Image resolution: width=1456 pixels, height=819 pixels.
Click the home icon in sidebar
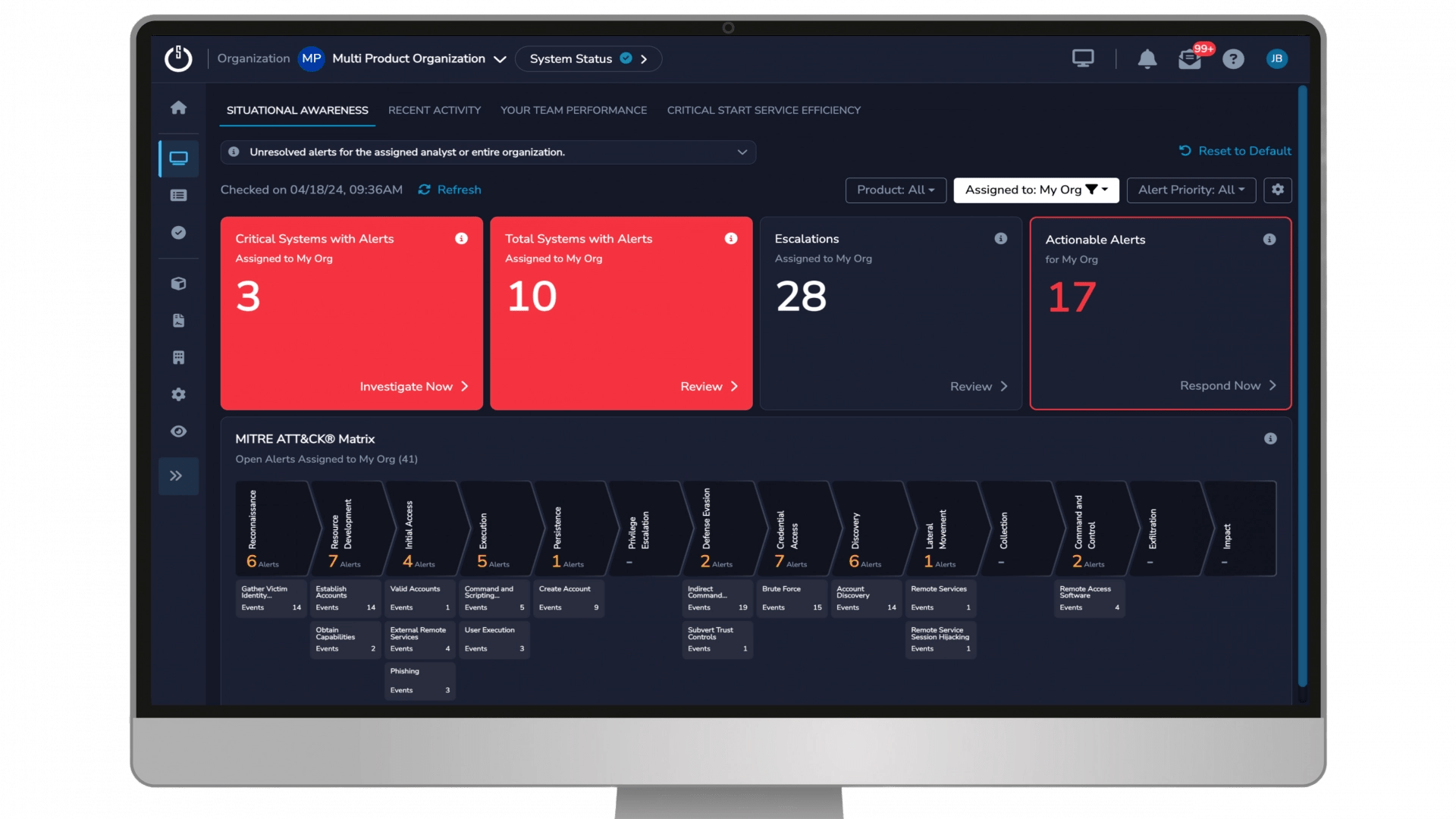click(178, 108)
